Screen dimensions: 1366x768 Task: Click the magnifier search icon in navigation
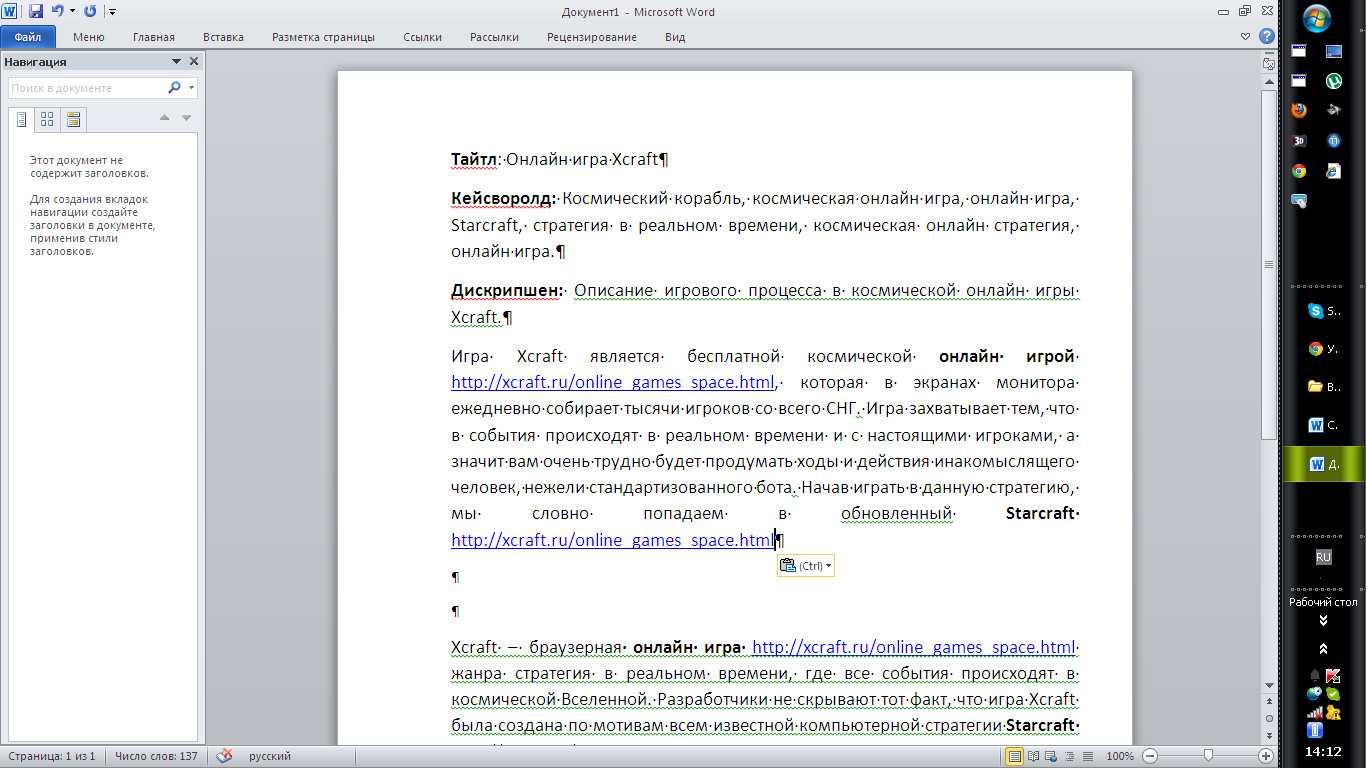pos(174,88)
